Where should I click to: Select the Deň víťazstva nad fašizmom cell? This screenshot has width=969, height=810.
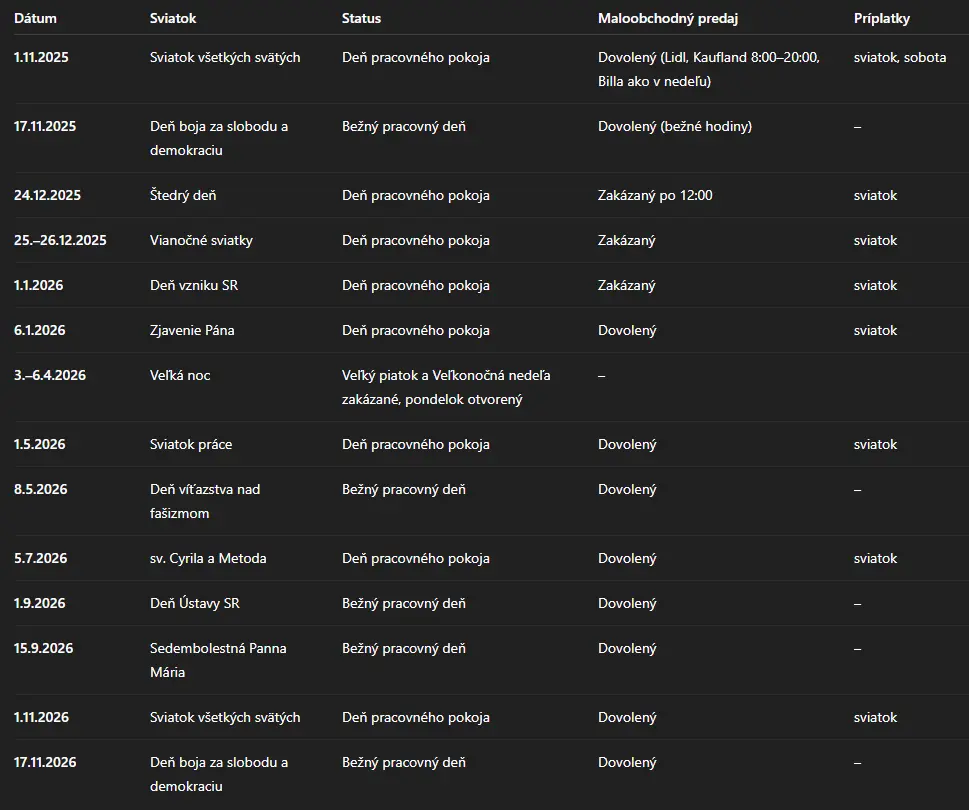[205, 501]
